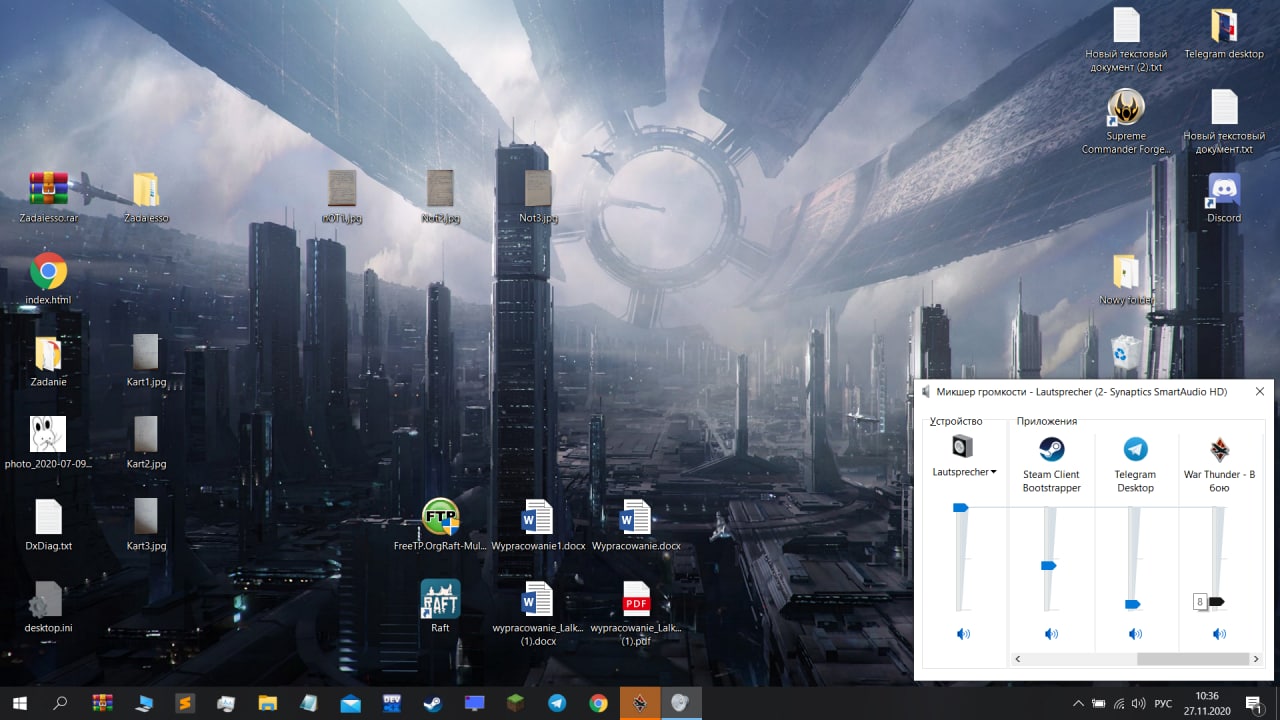
Task: Select the wypracowanie_Lalk (1).pdf file
Action: coord(636,614)
